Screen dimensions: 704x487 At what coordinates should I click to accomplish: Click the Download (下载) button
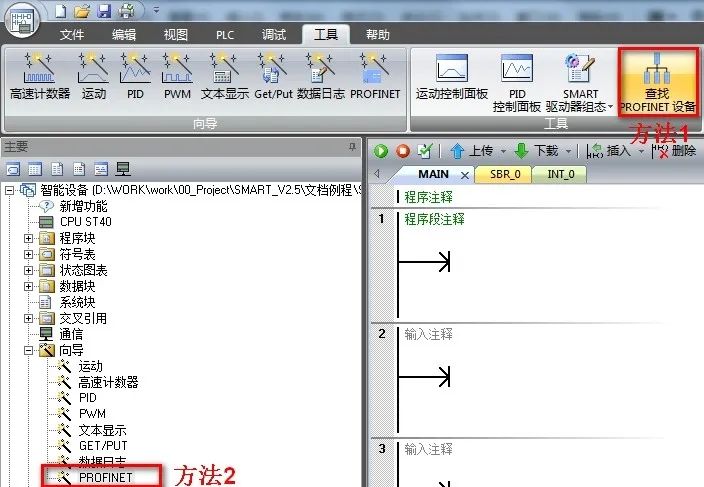click(x=537, y=151)
